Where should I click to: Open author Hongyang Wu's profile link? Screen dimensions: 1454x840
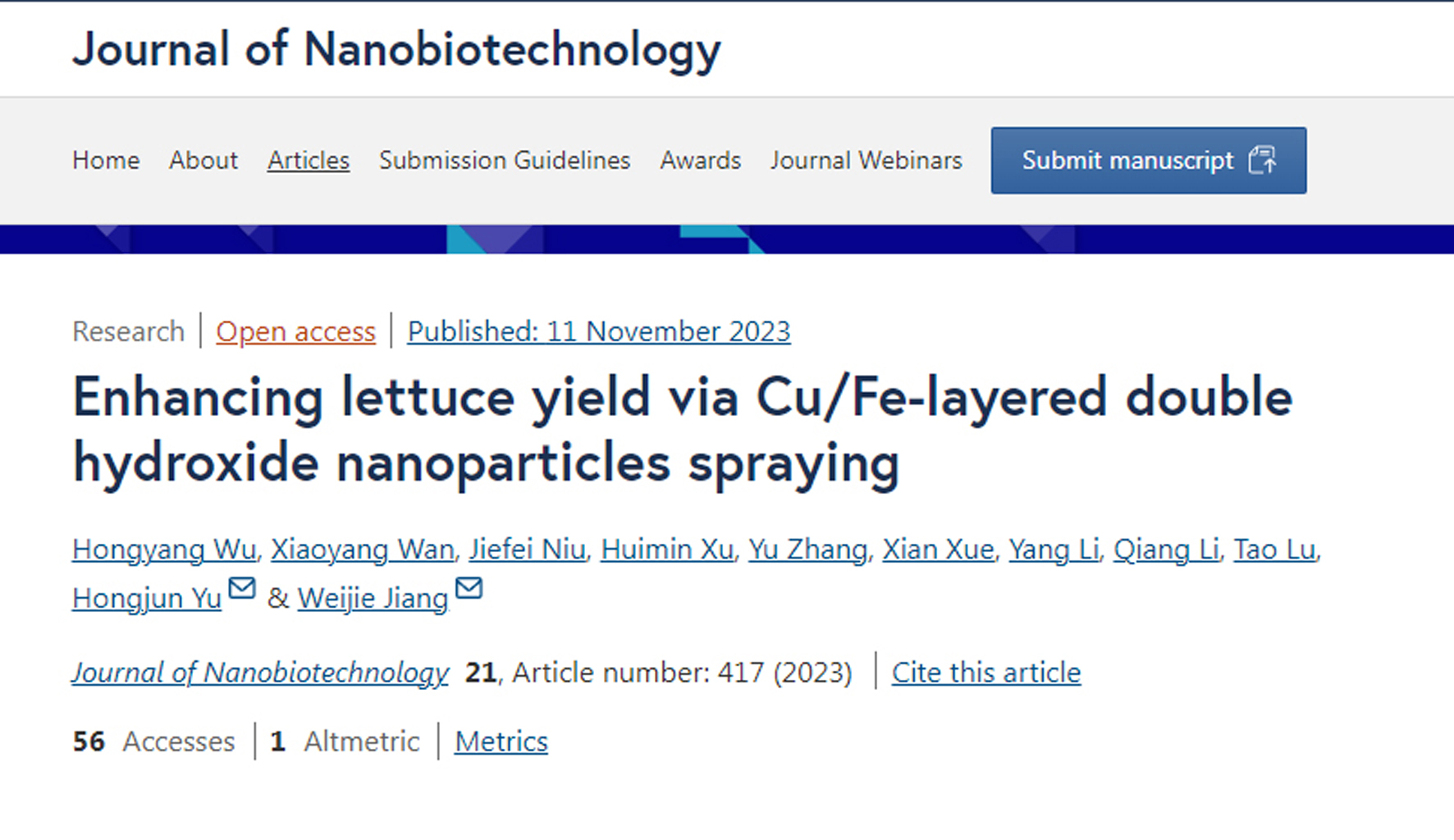(164, 549)
